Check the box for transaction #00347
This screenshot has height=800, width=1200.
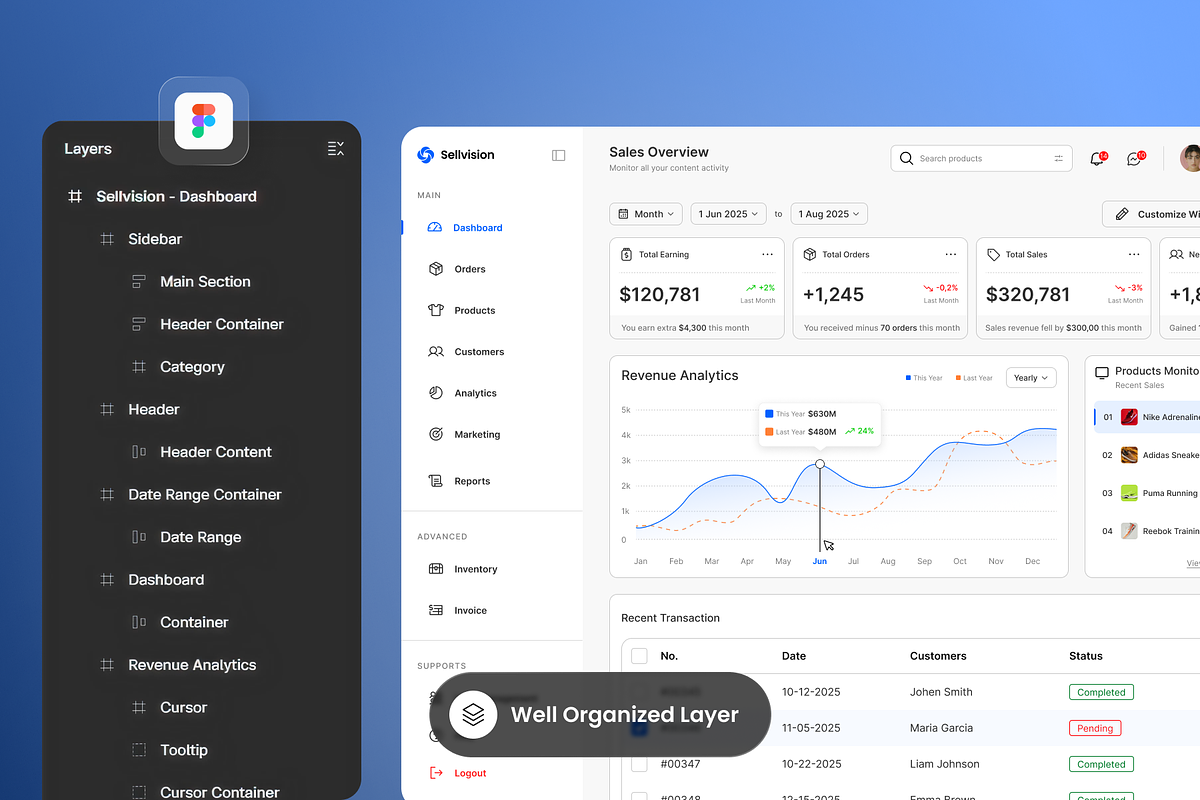[x=639, y=764]
